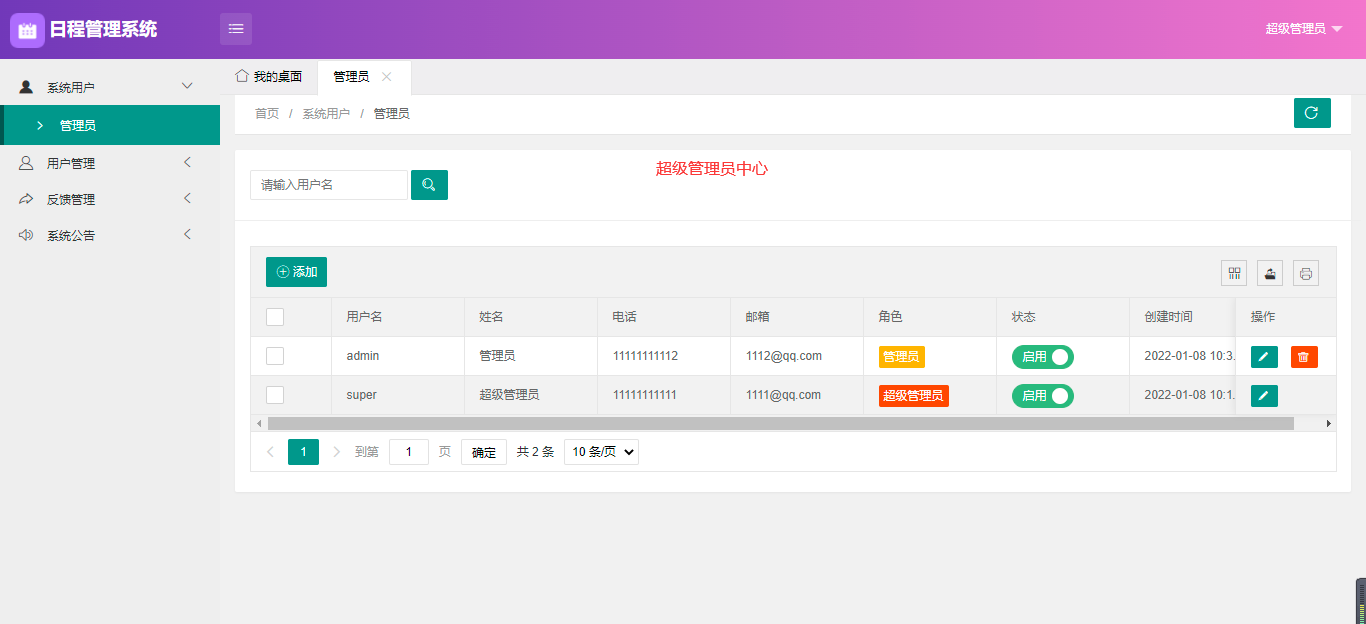Screen dimensions: 1366x624
Task: Toggle the sidebar collapse hamburger button
Action: [236, 29]
